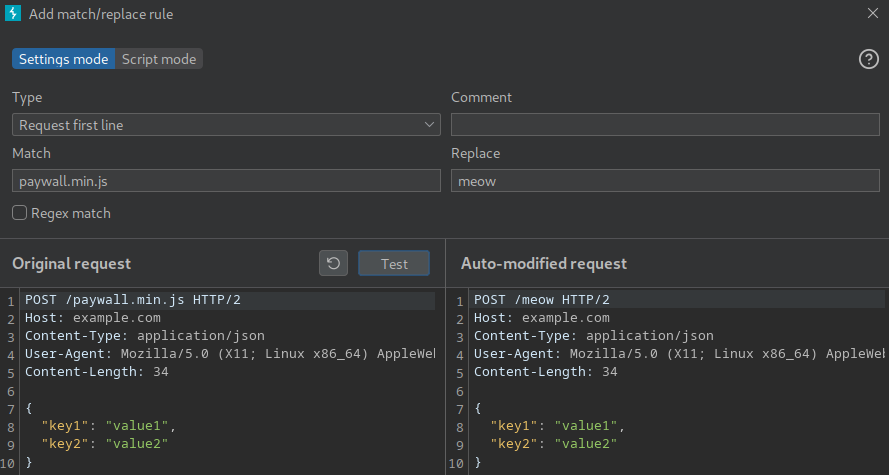Click the "key1": "value1" line in the Auto-modified request

click(557, 426)
